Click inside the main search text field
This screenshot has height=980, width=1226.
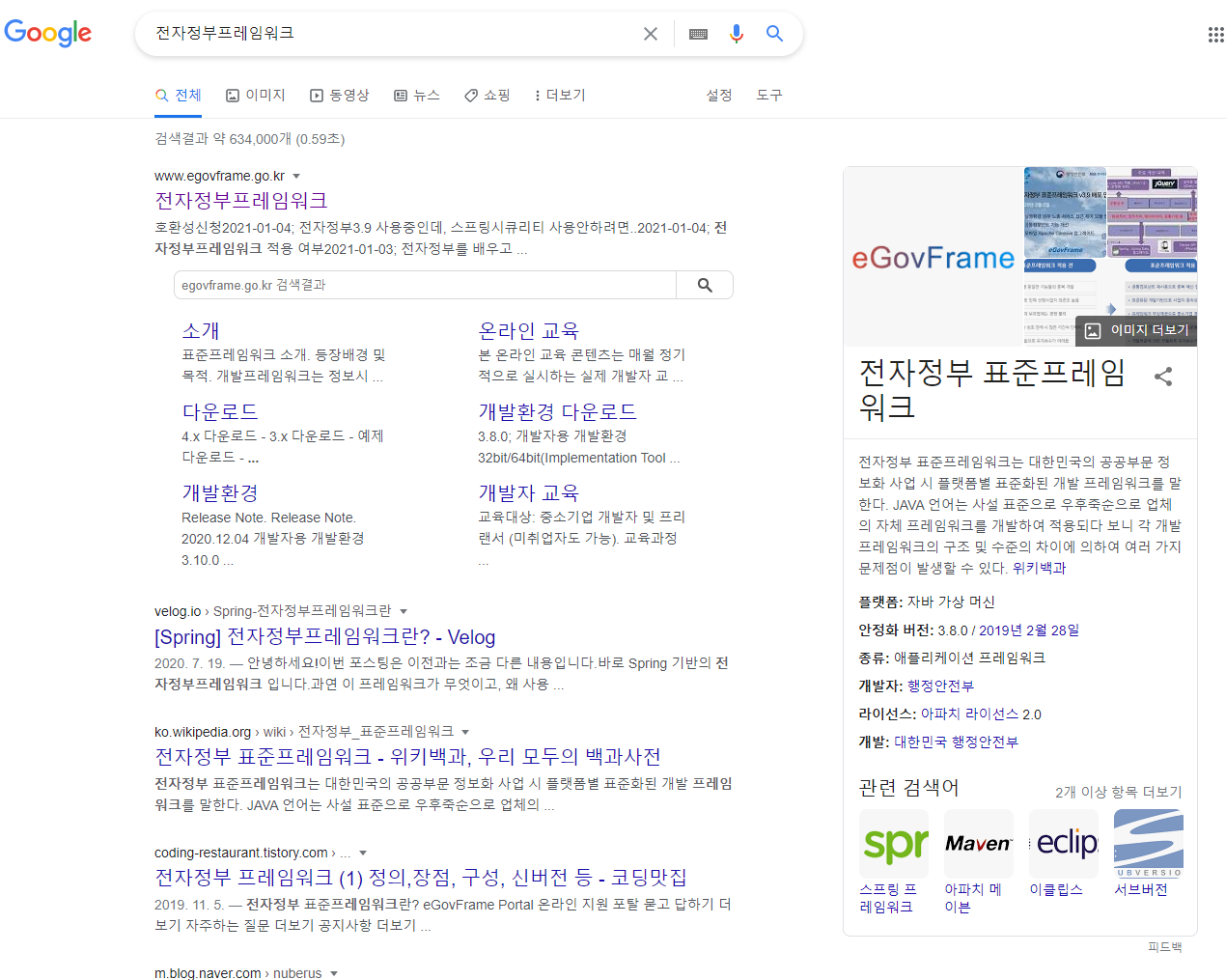[391, 34]
